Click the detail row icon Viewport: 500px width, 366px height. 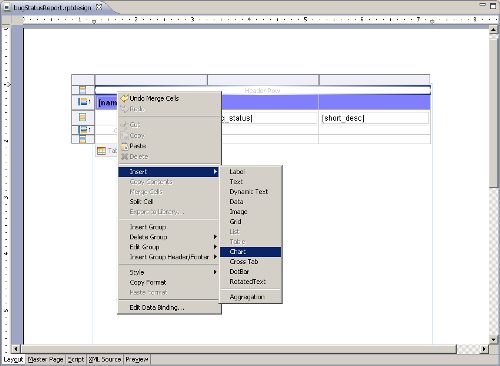[x=82, y=117]
